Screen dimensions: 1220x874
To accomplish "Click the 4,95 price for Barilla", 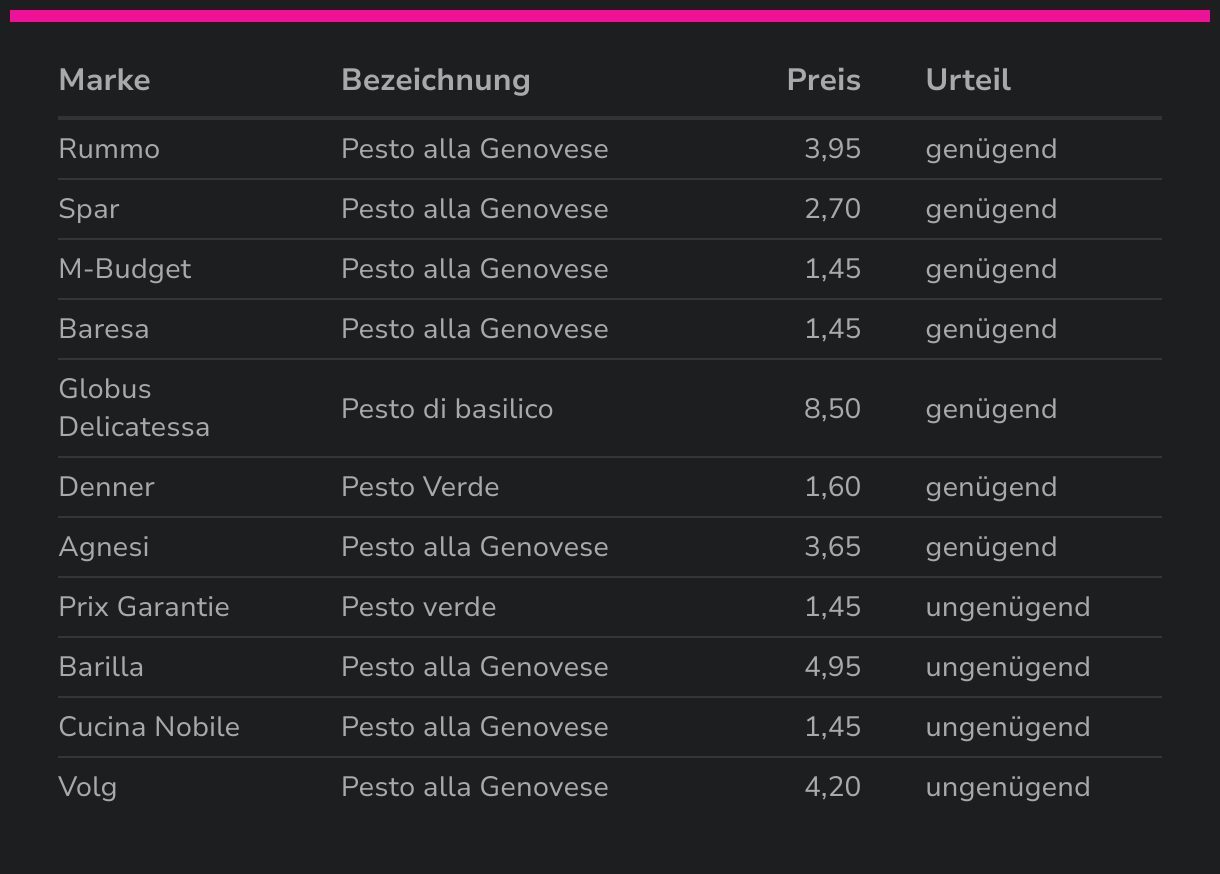I will pos(832,667).
